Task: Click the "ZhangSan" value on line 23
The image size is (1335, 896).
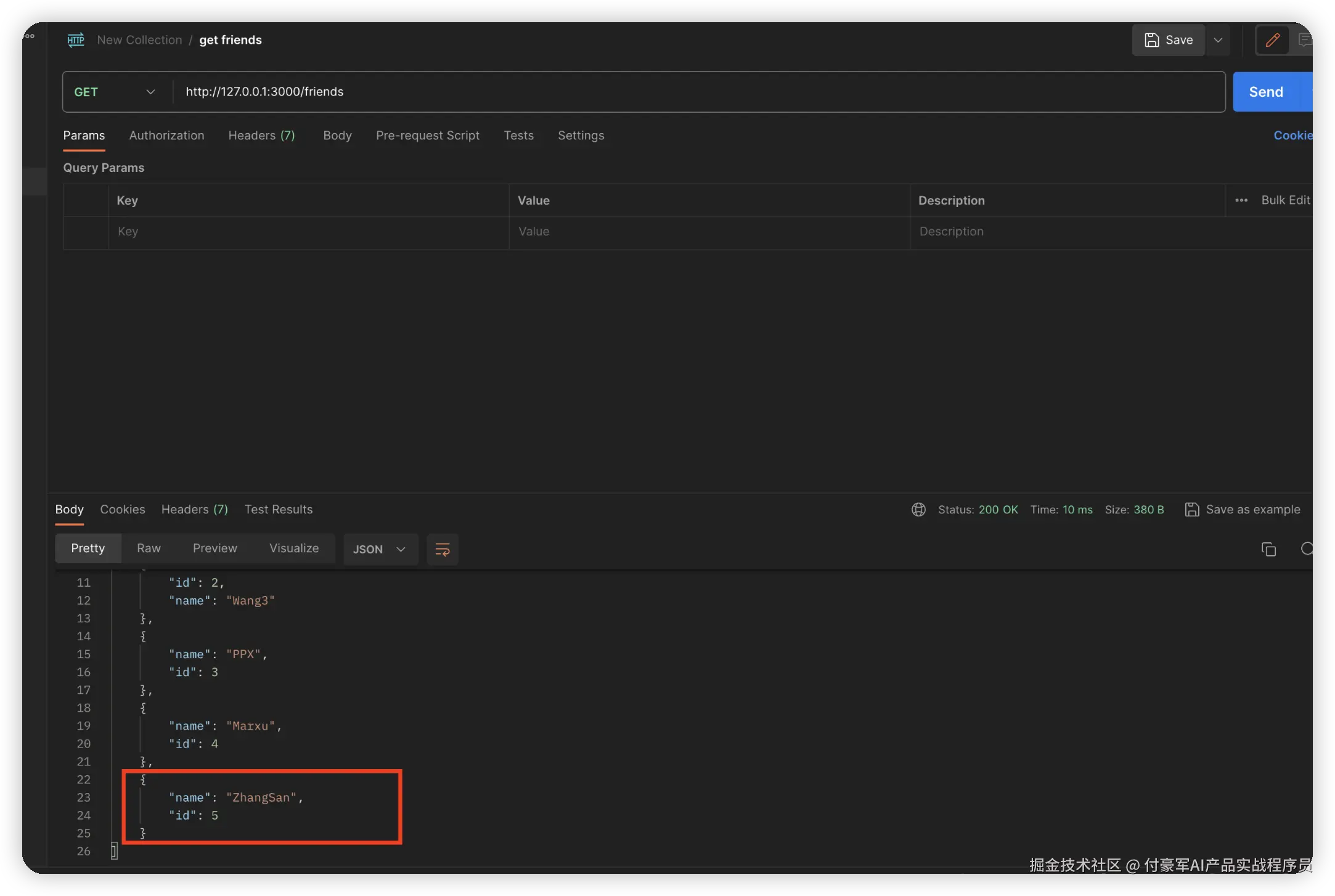Action: coord(261,798)
